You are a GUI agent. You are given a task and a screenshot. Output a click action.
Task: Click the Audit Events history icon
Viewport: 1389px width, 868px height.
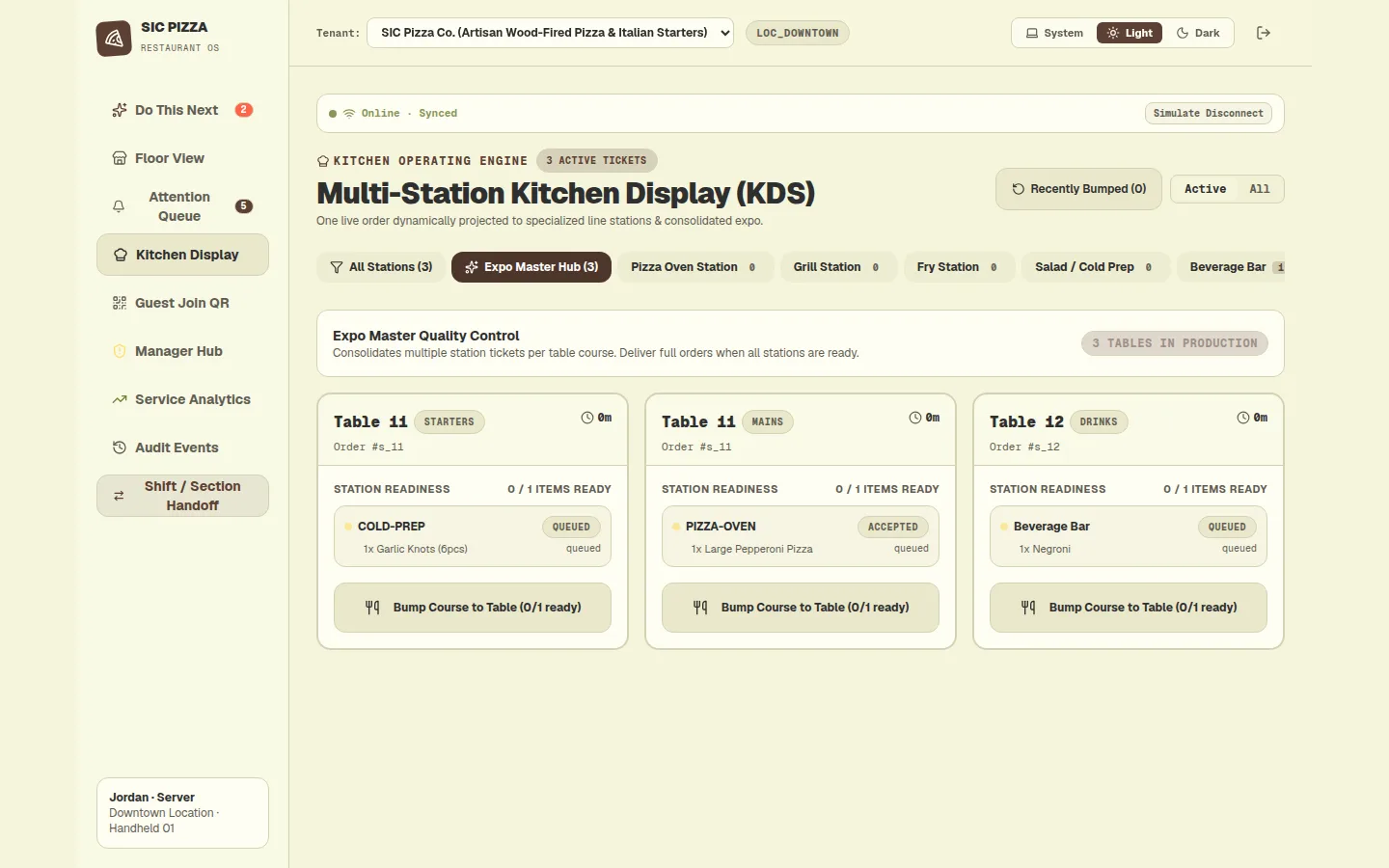click(x=120, y=448)
